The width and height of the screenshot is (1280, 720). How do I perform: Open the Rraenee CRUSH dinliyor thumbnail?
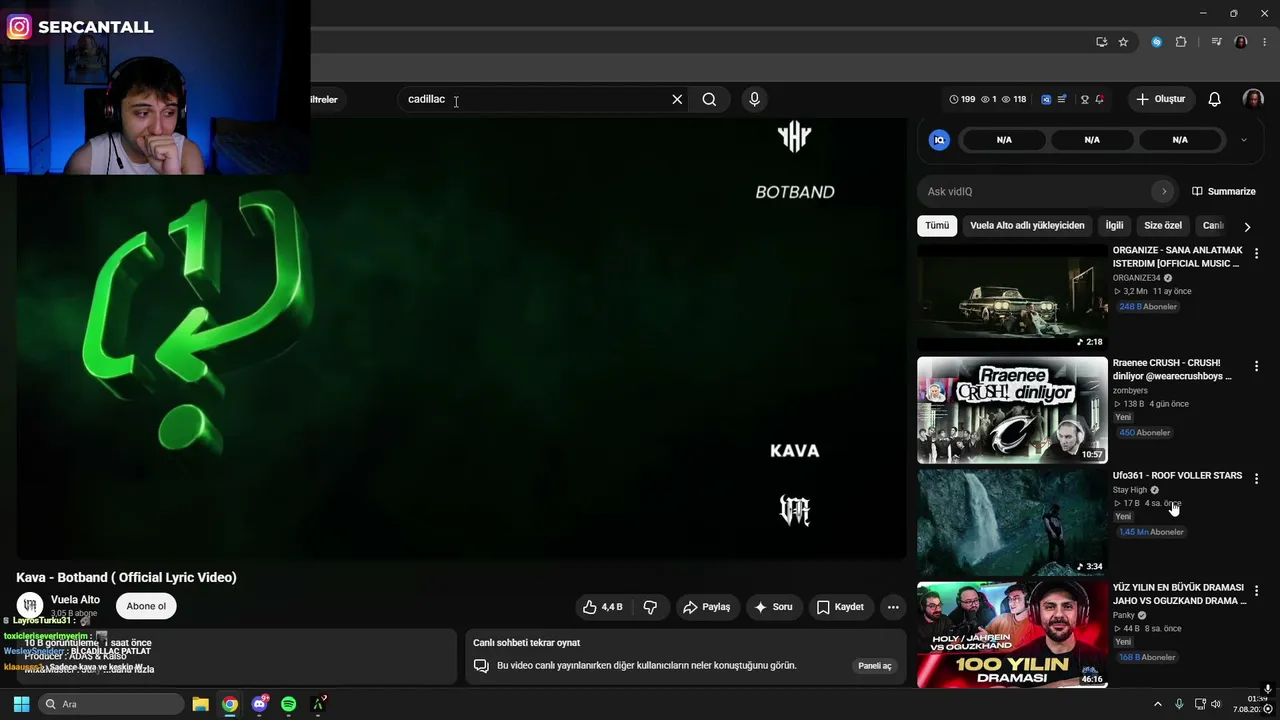pyautogui.click(x=1012, y=410)
